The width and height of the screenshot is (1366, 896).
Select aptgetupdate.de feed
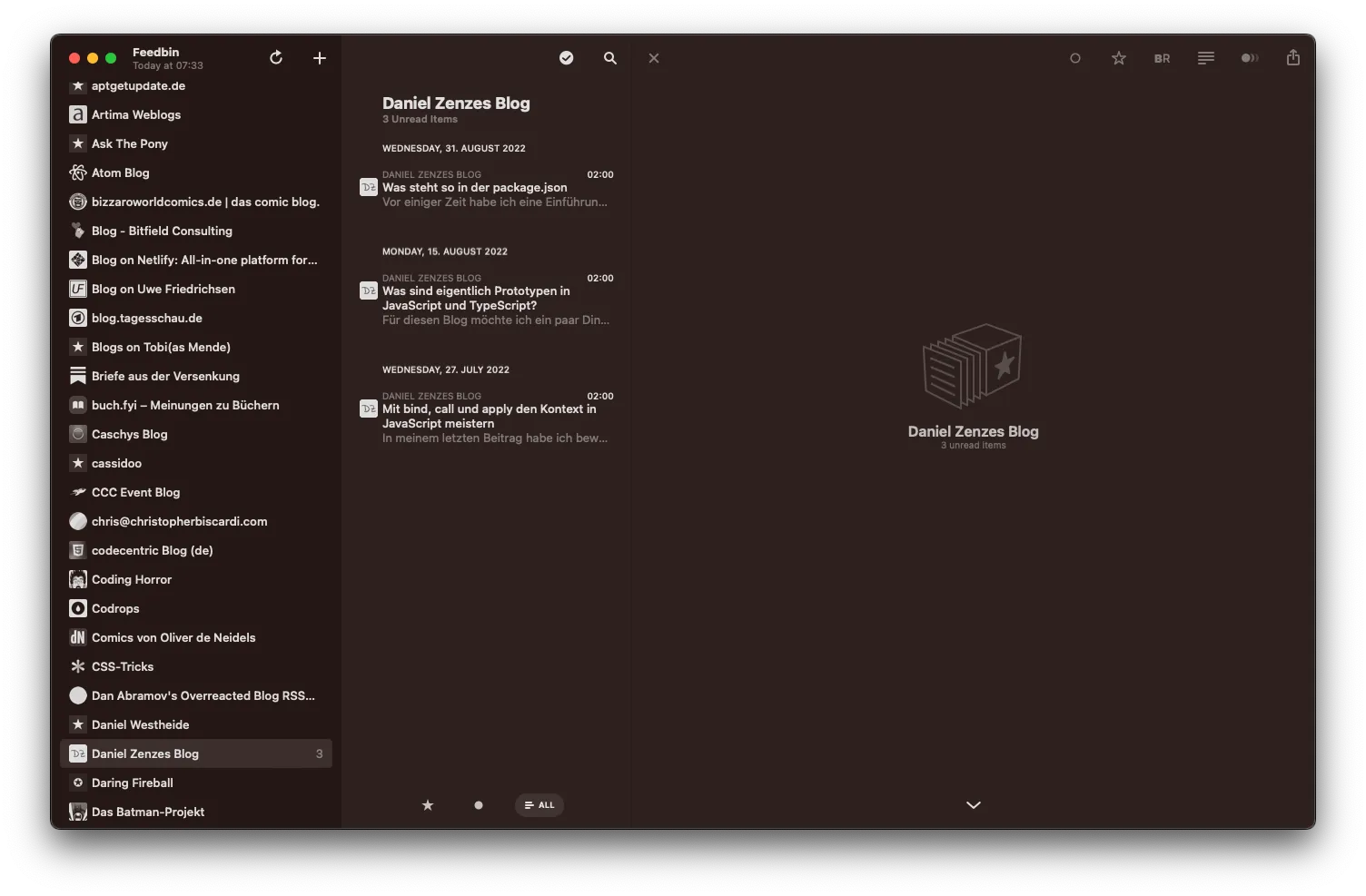click(x=196, y=85)
